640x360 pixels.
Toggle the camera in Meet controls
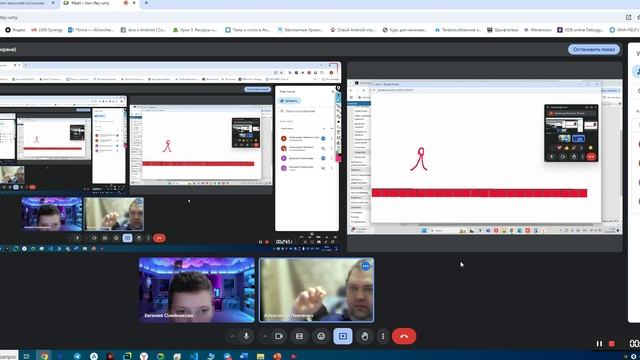tap(279, 336)
